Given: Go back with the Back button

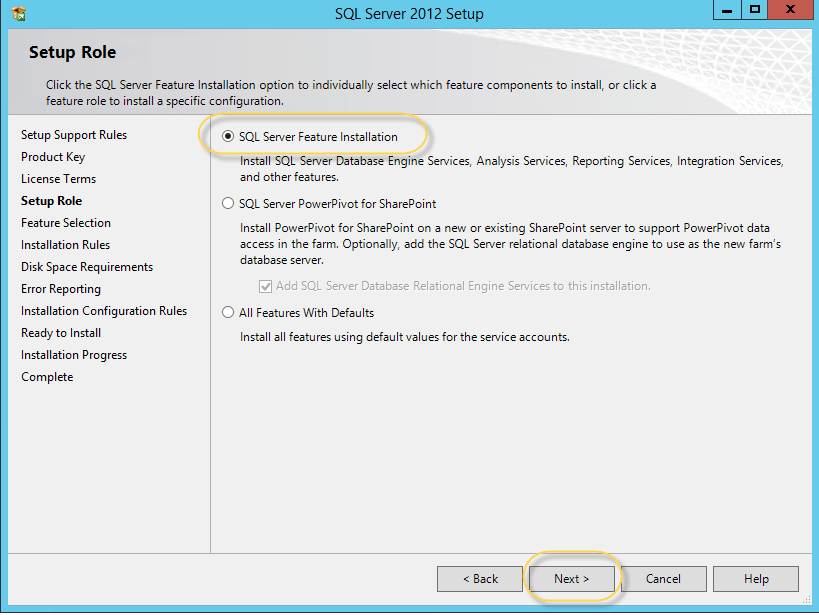Looking at the screenshot, I should coord(480,579).
